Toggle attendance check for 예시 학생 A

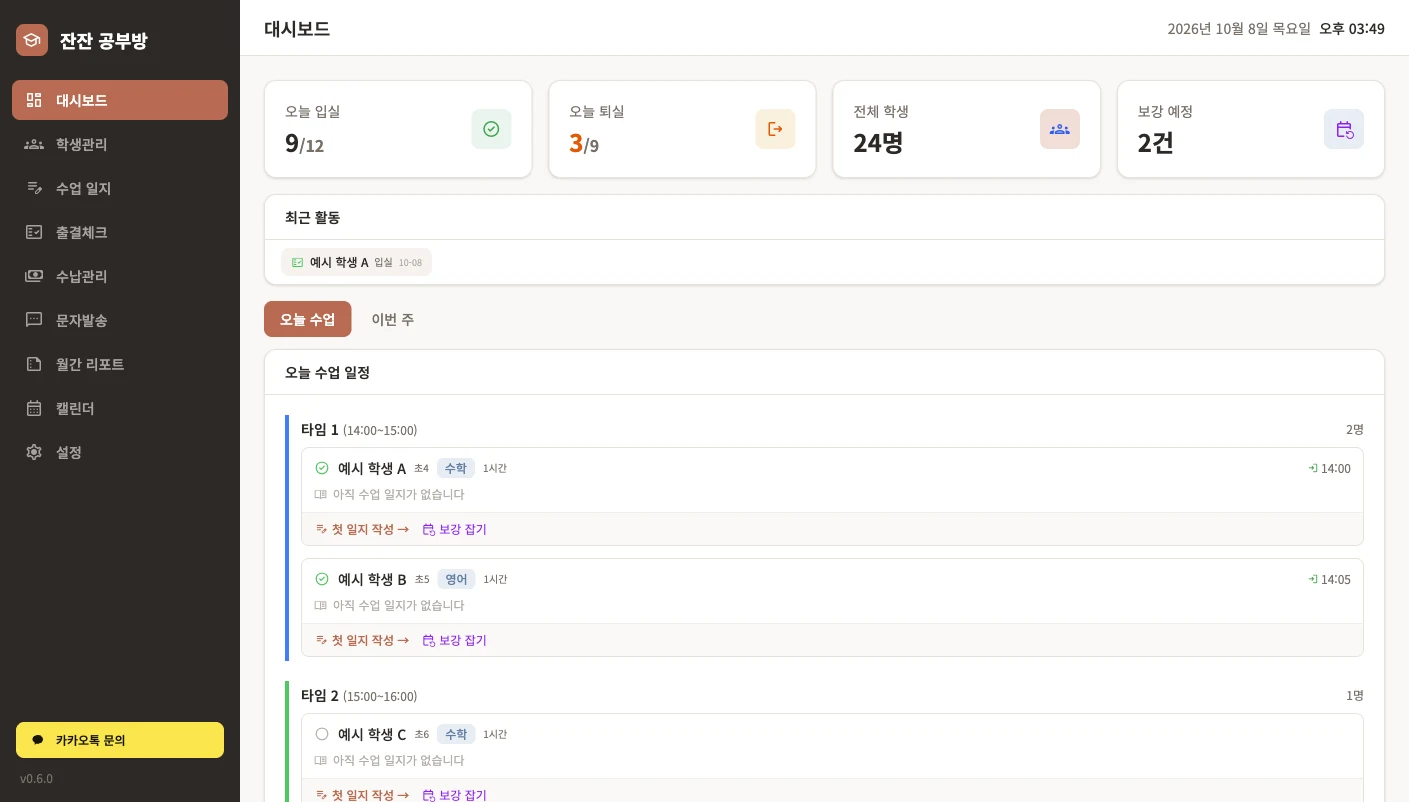tap(322, 468)
